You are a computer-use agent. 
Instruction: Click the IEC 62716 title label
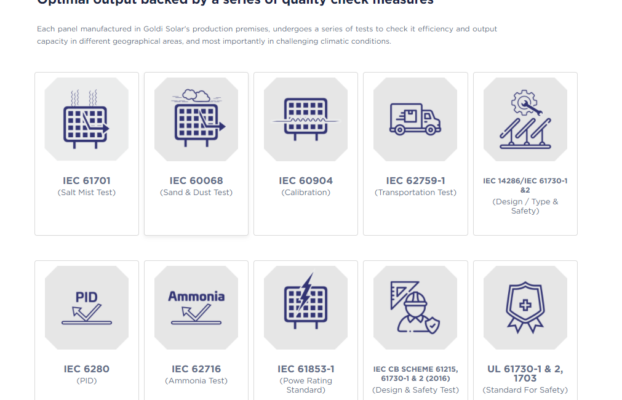[196, 368]
